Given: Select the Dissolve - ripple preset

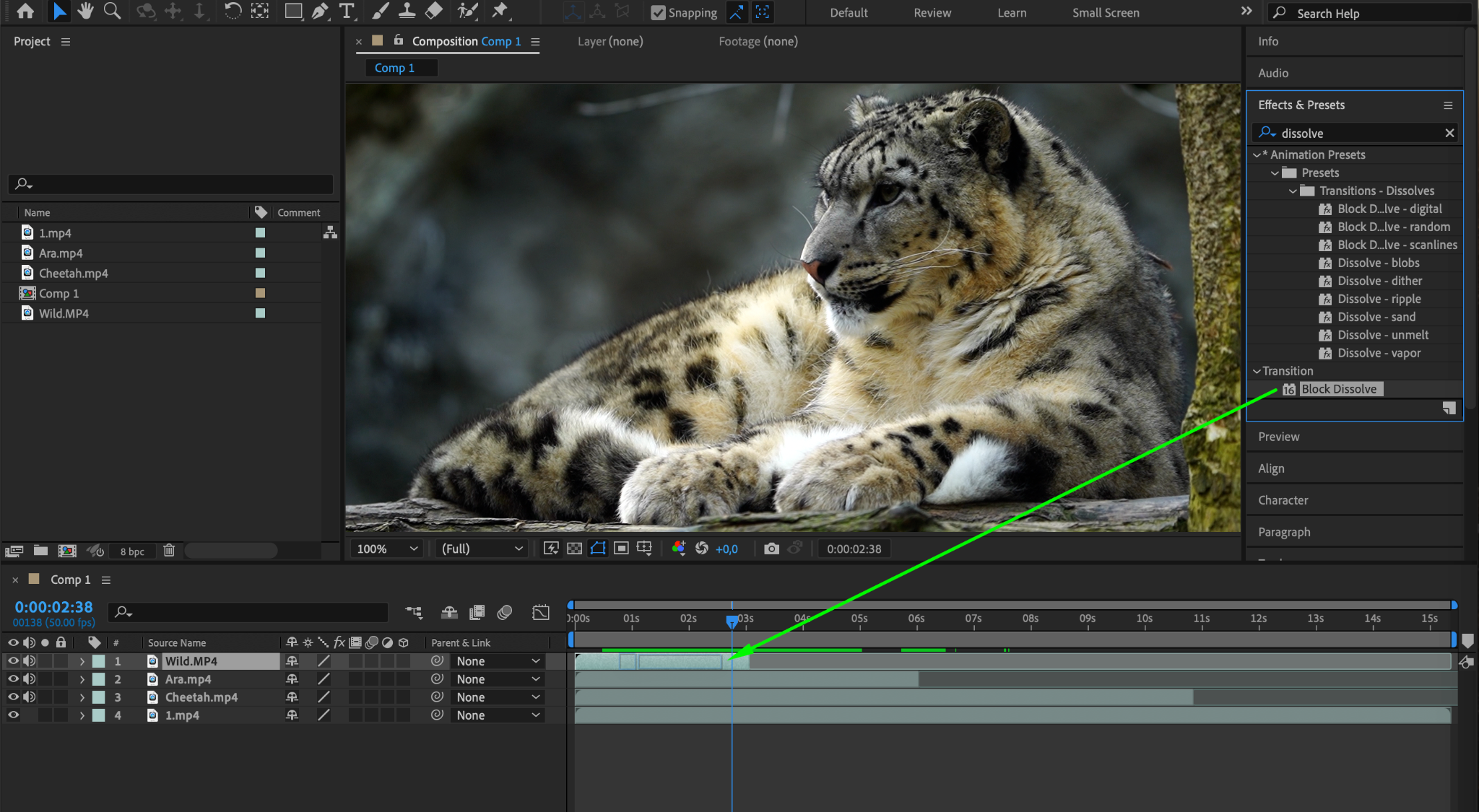Looking at the screenshot, I should [1379, 299].
